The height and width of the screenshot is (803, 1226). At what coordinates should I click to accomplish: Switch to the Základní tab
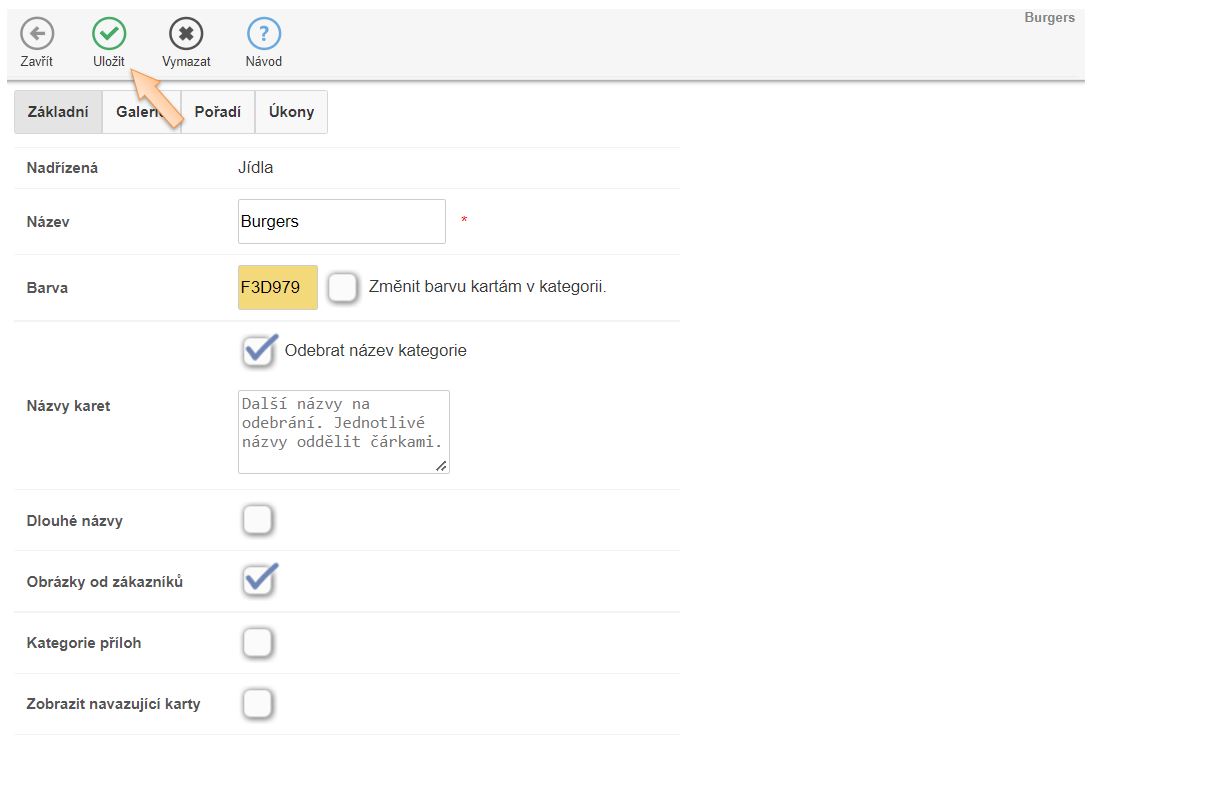point(58,112)
